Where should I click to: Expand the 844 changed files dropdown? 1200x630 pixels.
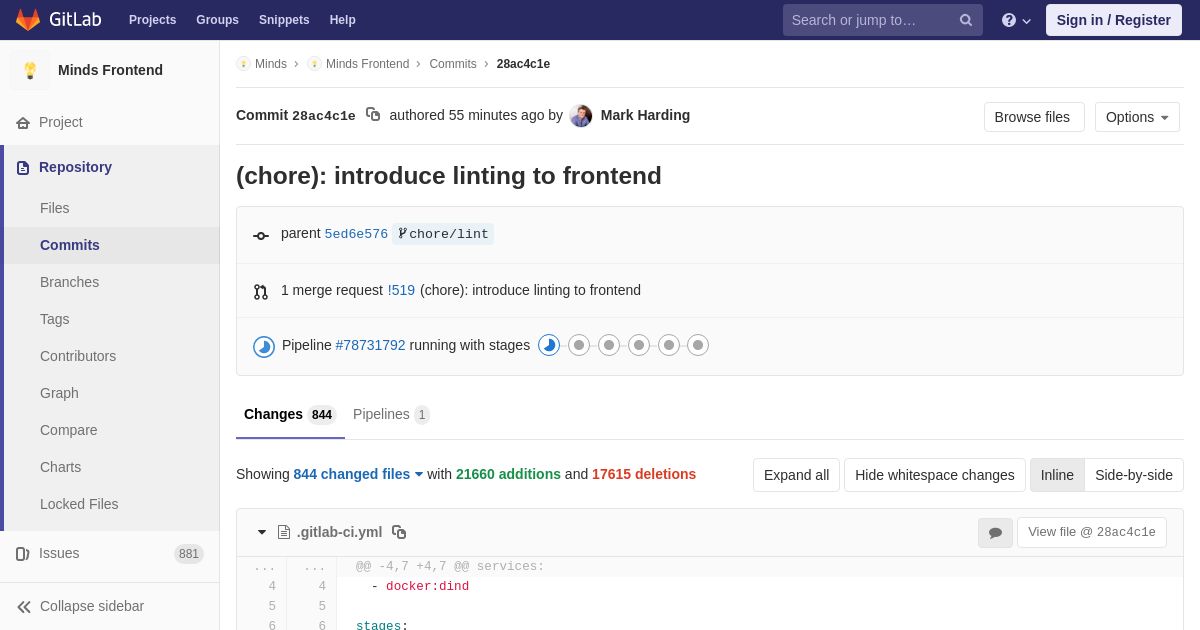click(358, 474)
